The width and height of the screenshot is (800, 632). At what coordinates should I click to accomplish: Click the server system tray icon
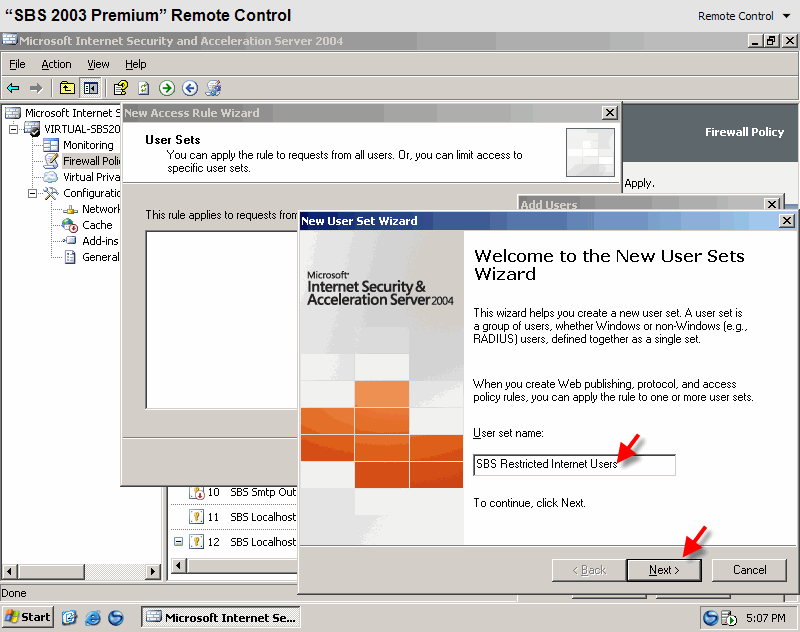click(x=729, y=618)
